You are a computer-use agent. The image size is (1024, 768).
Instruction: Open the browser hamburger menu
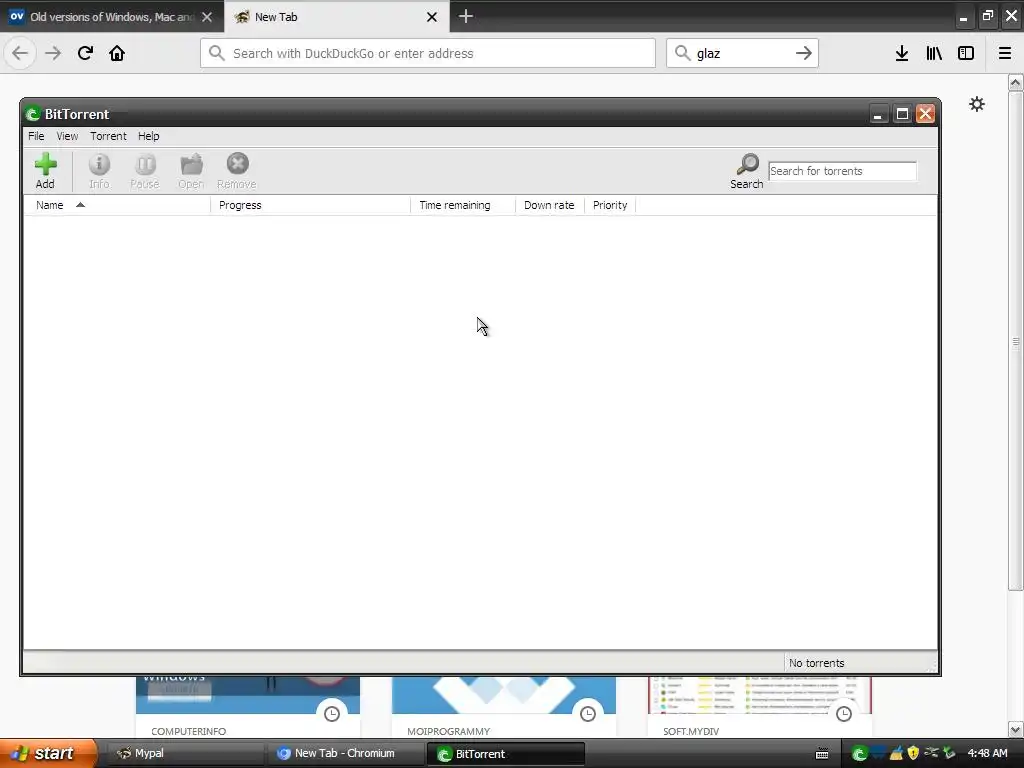pos(1004,54)
